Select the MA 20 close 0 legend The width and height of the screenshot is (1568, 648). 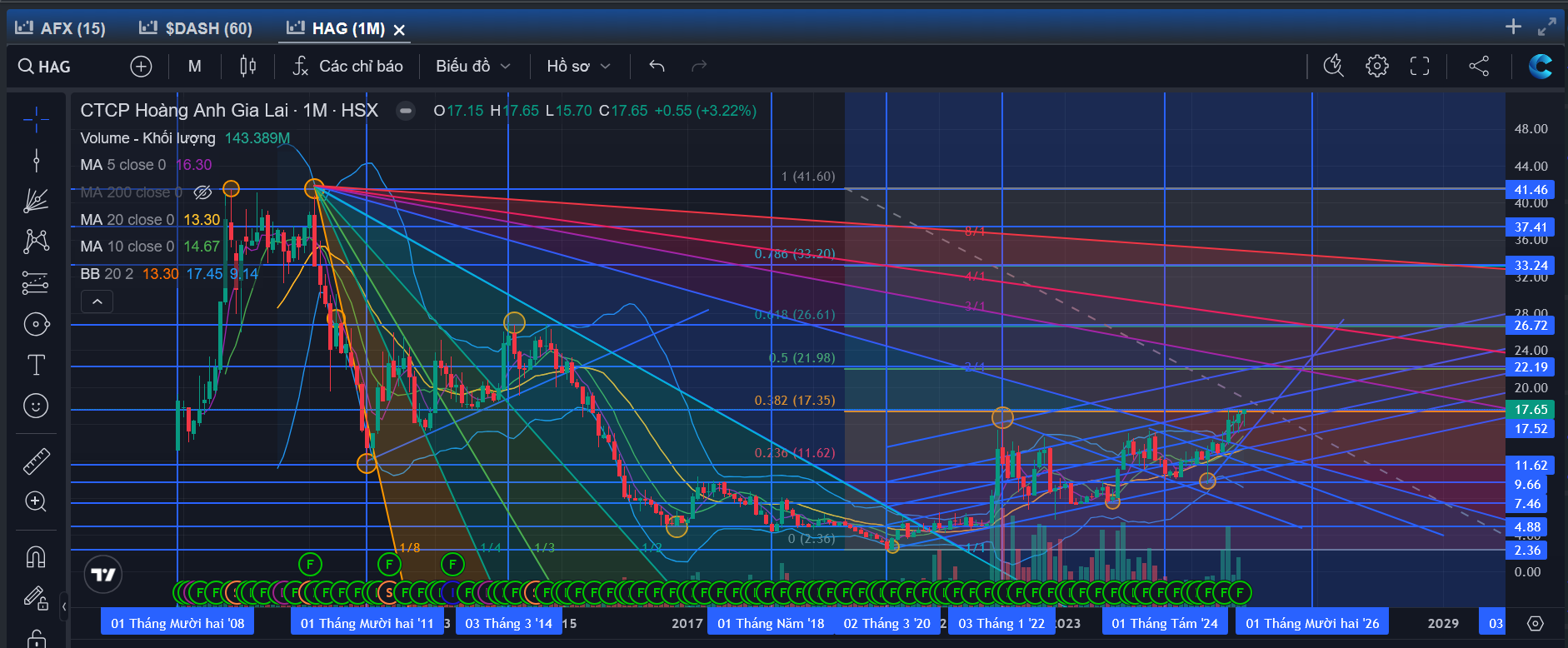(127, 220)
